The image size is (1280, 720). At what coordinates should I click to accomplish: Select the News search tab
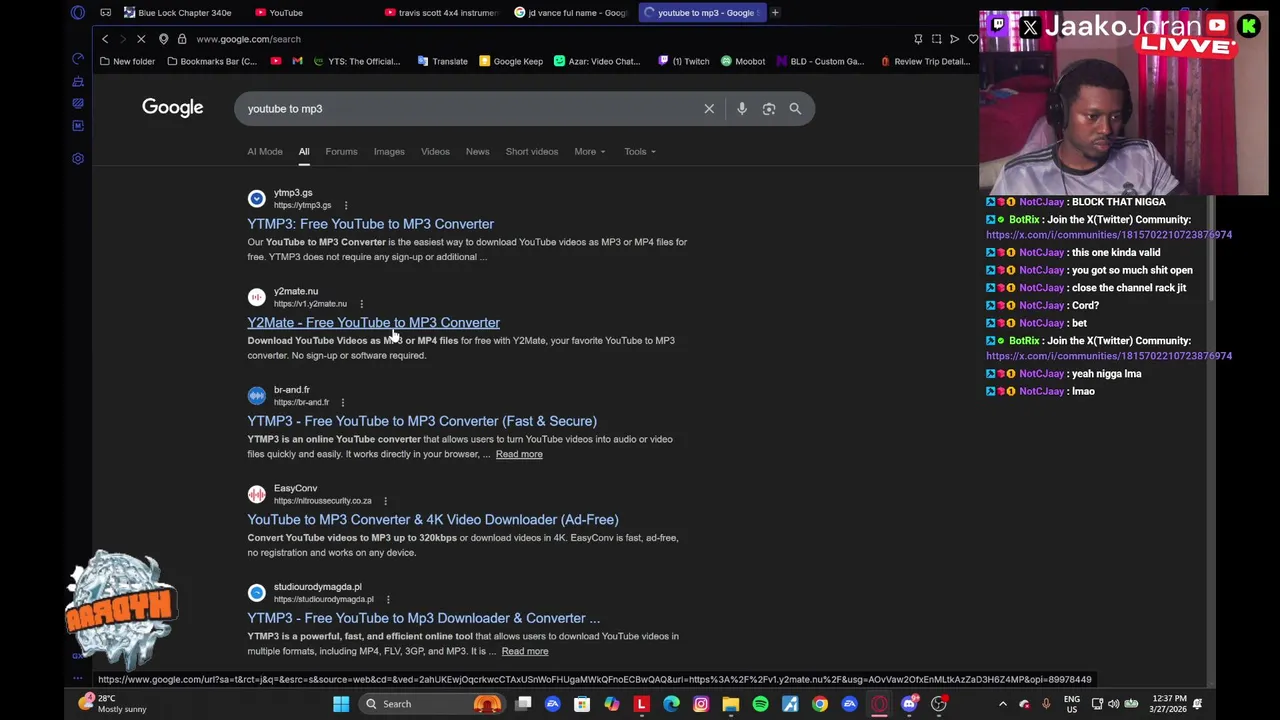pos(477,151)
